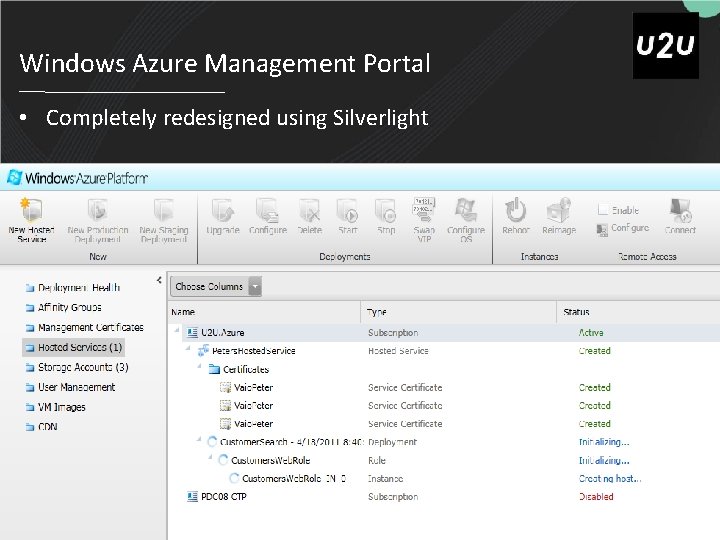Select the CustomersWebRole_IN_0 instance row

point(444,478)
